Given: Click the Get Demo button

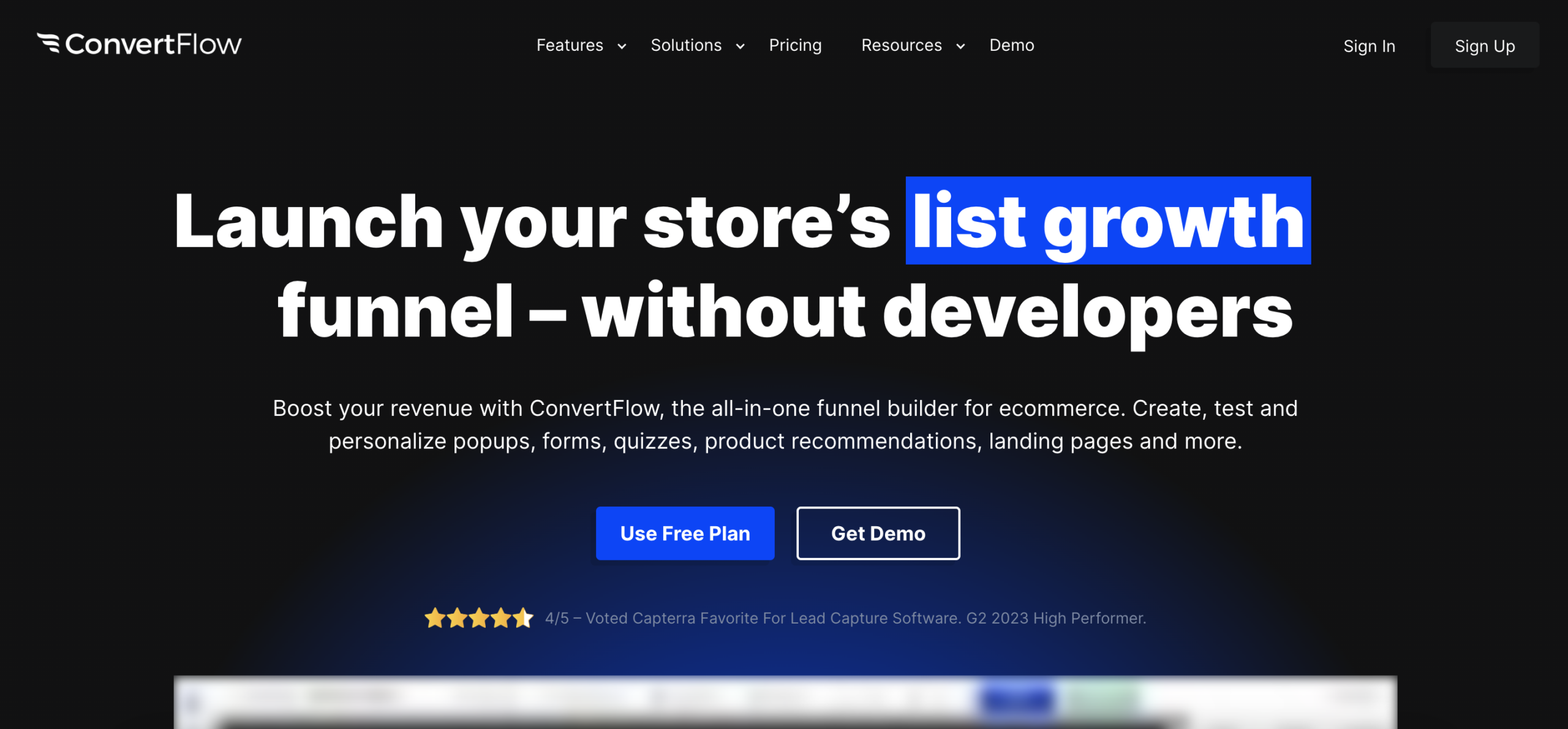Looking at the screenshot, I should tap(878, 533).
